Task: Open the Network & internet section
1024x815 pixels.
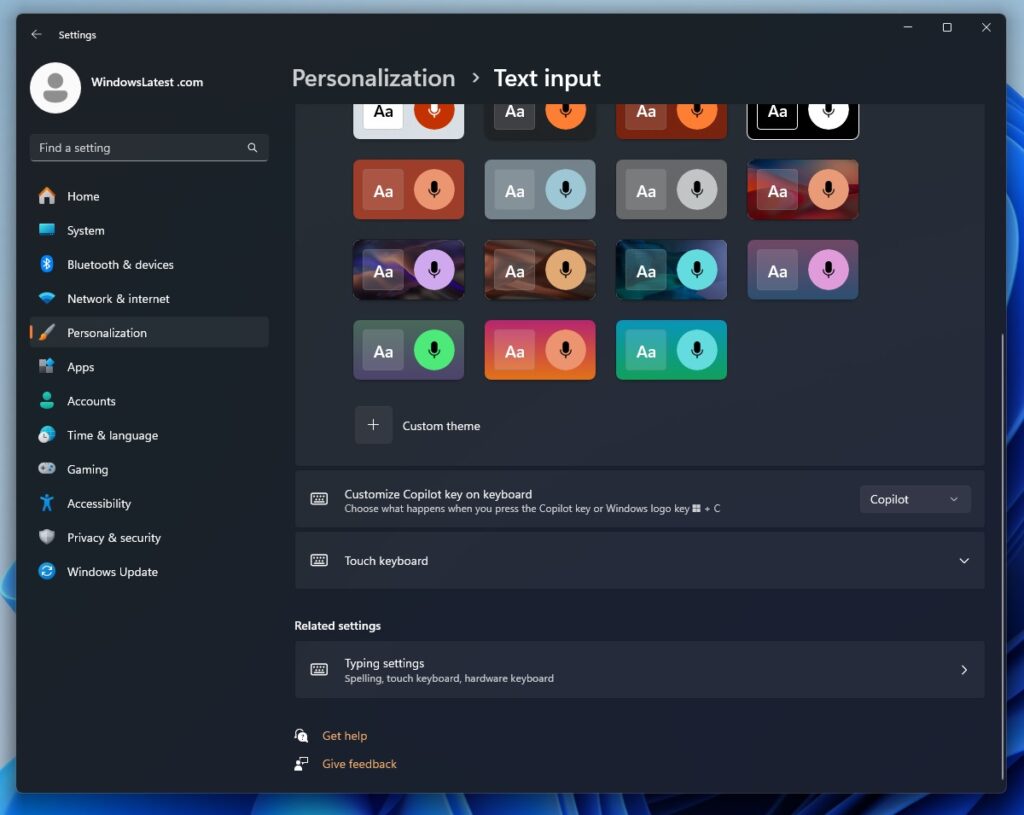Action: click(118, 298)
